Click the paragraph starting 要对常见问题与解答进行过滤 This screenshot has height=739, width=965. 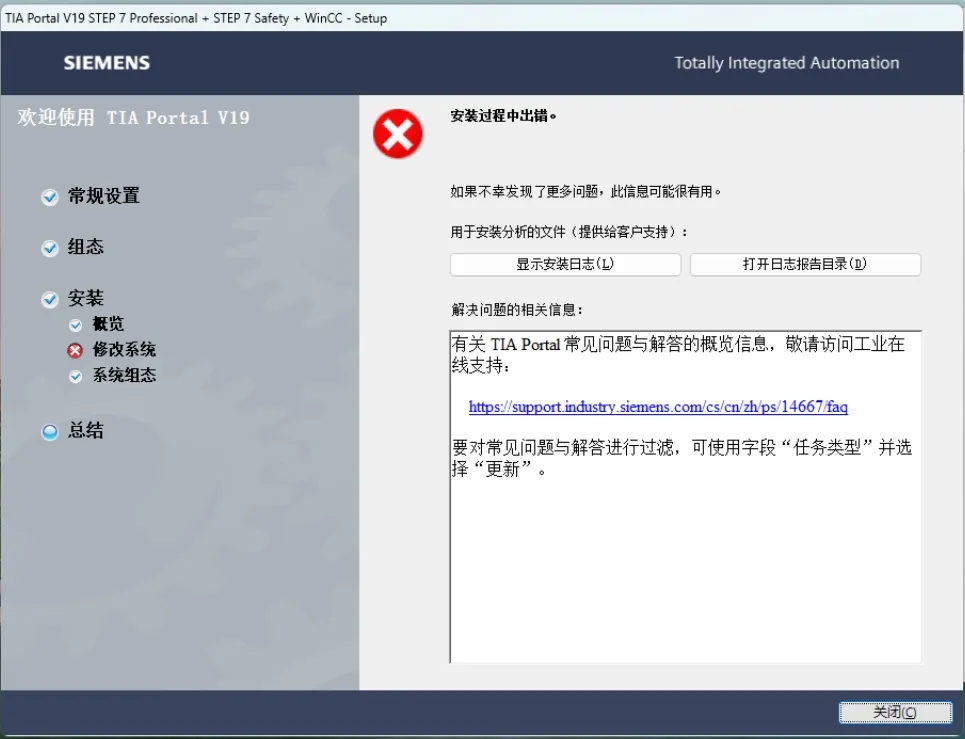click(x=681, y=458)
